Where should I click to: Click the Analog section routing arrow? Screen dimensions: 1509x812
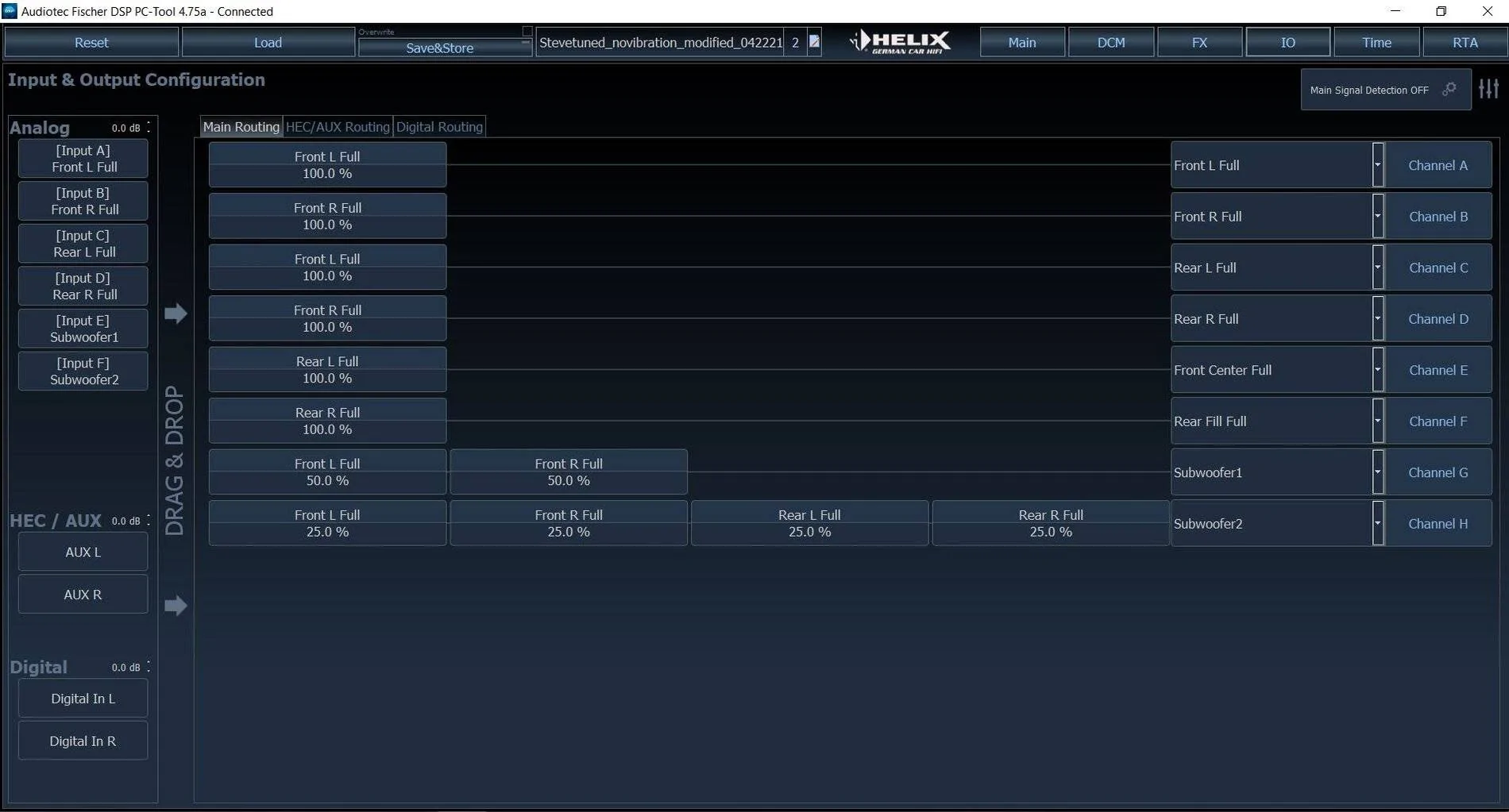(x=176, y=313)
